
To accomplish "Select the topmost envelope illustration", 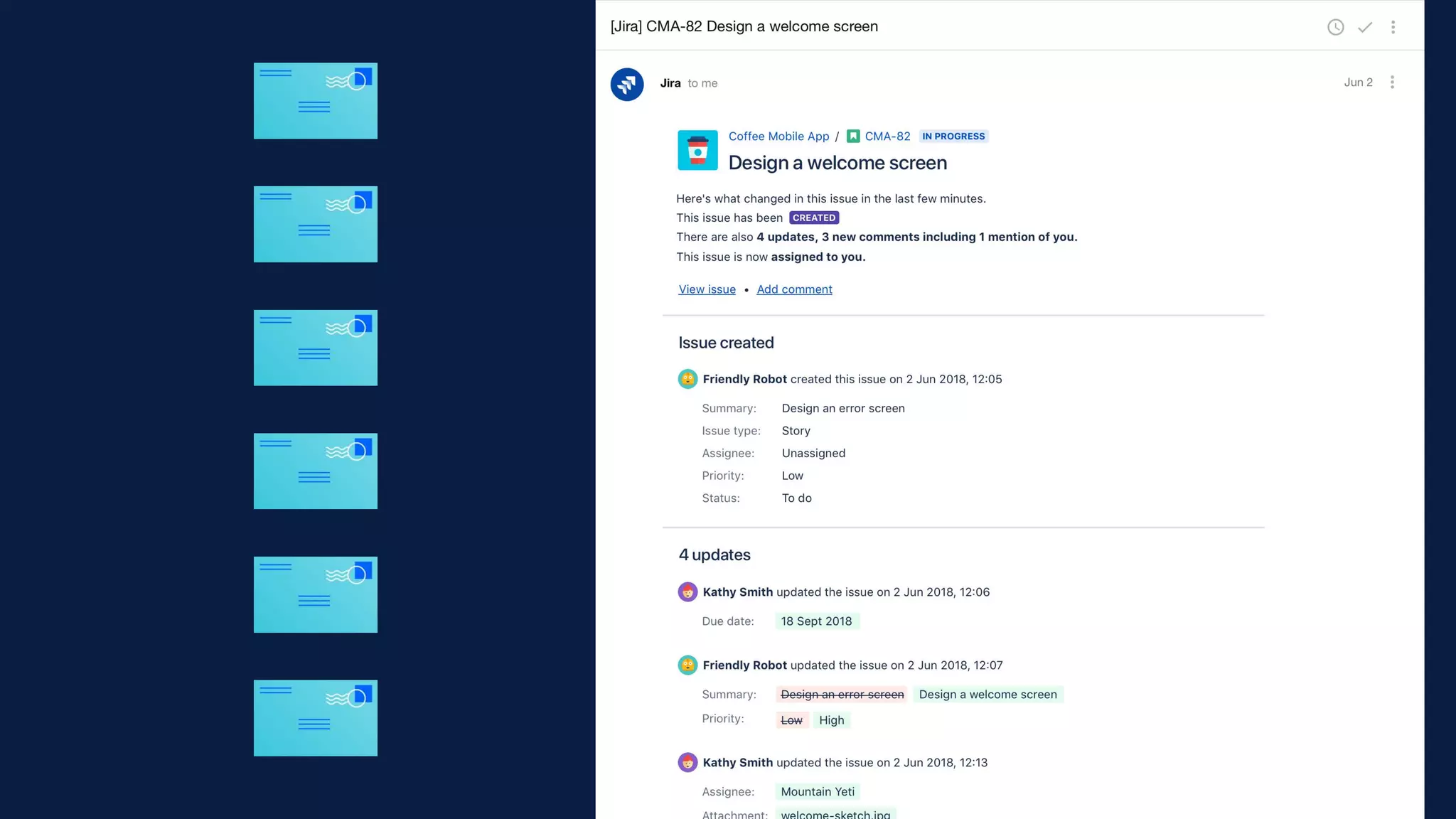I will [316, 101].
